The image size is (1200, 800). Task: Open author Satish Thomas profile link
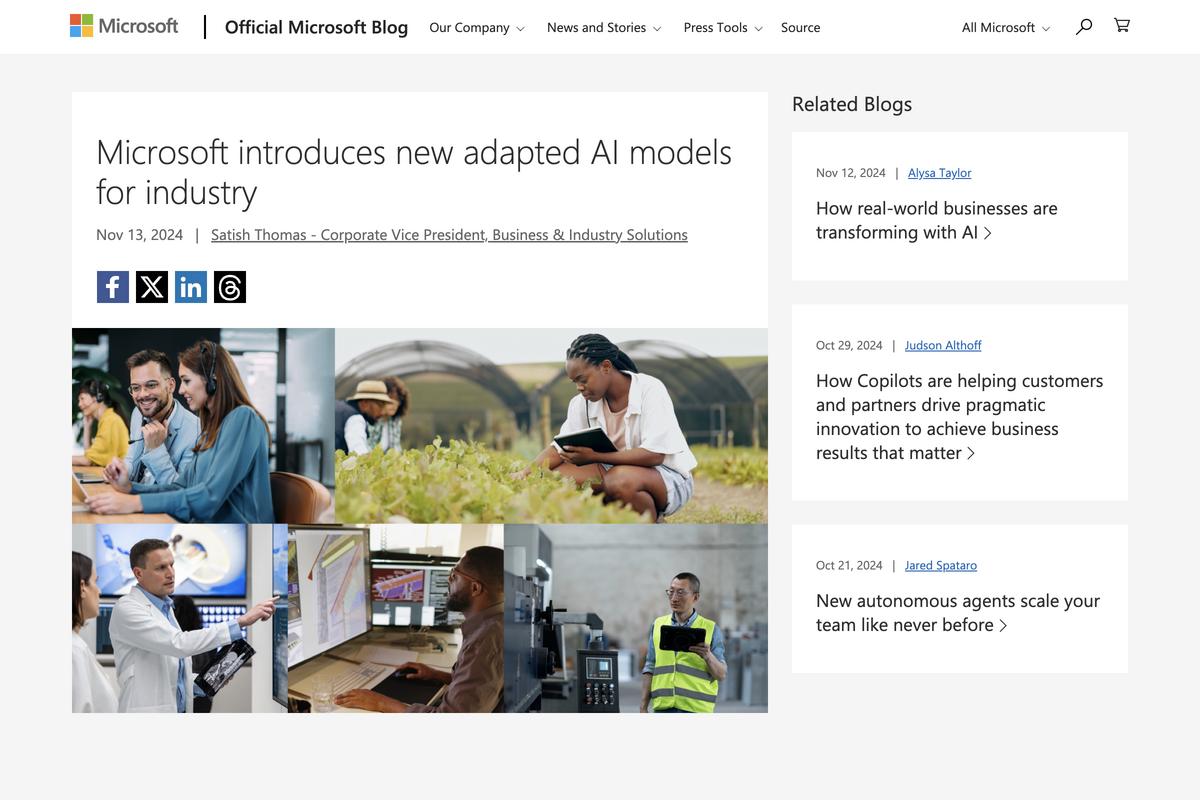click(449, 235)
